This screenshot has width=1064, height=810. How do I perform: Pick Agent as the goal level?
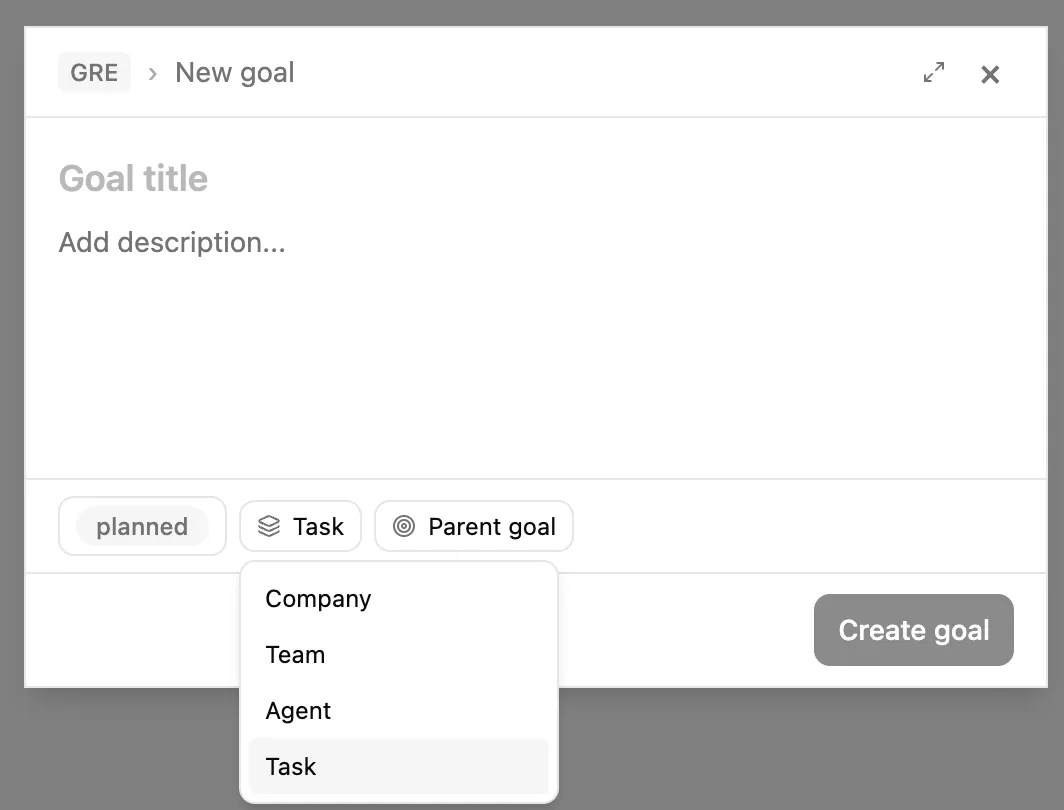[298, 711]
